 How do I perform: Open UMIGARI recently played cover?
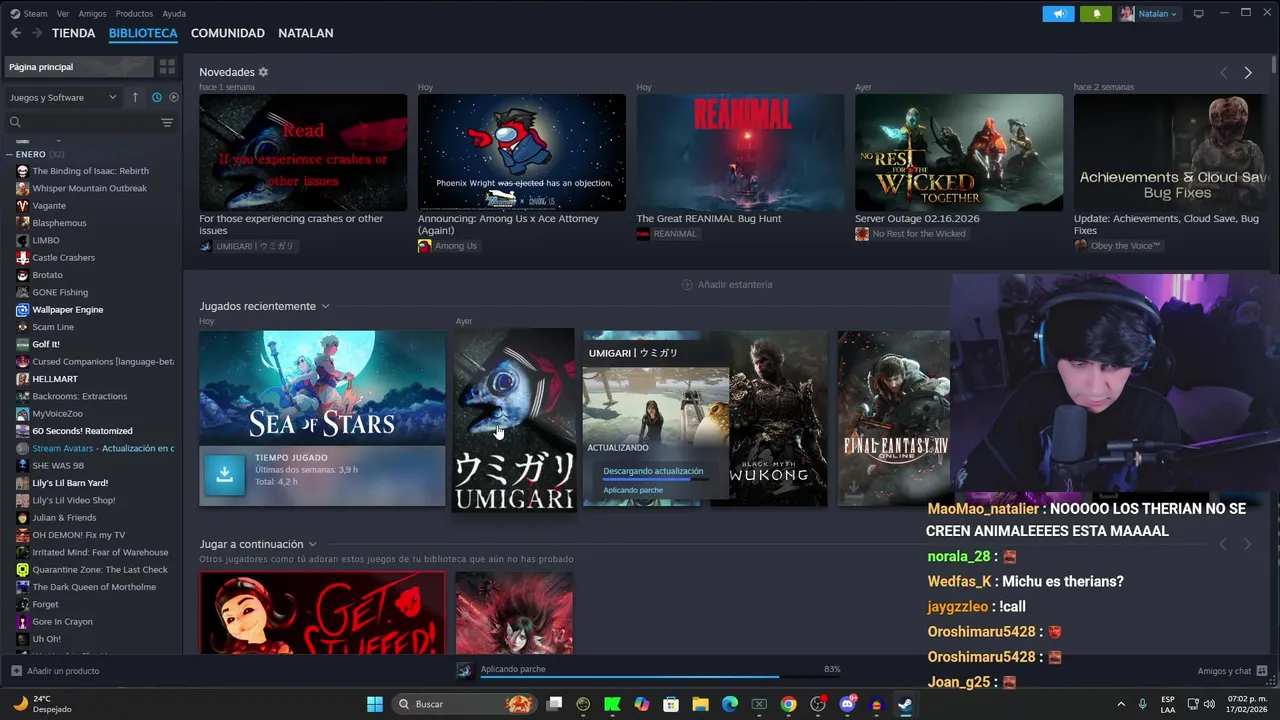pyautogui.click(x=514, y=420)
